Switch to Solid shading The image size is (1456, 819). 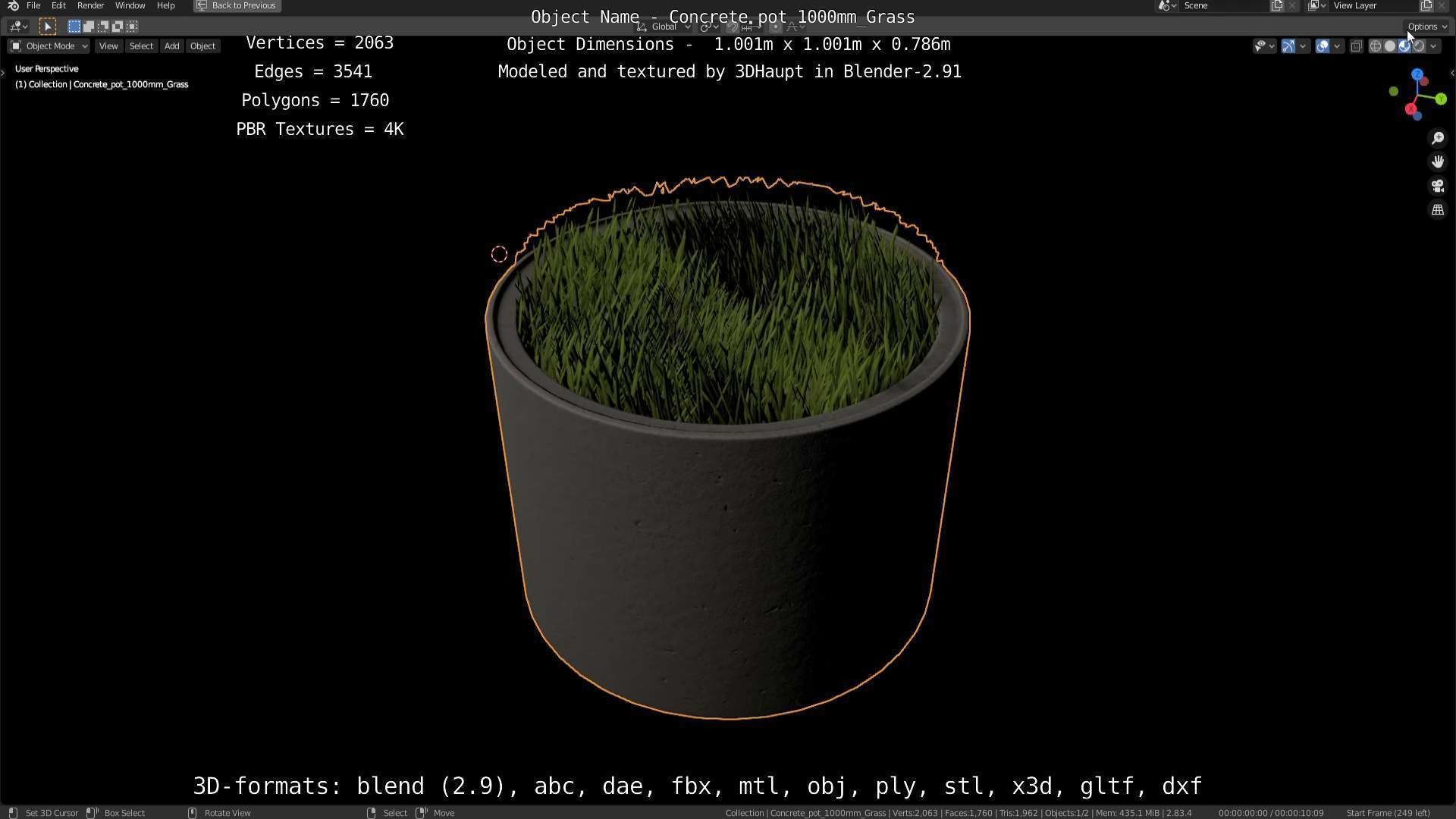(x=1390, y=46)
